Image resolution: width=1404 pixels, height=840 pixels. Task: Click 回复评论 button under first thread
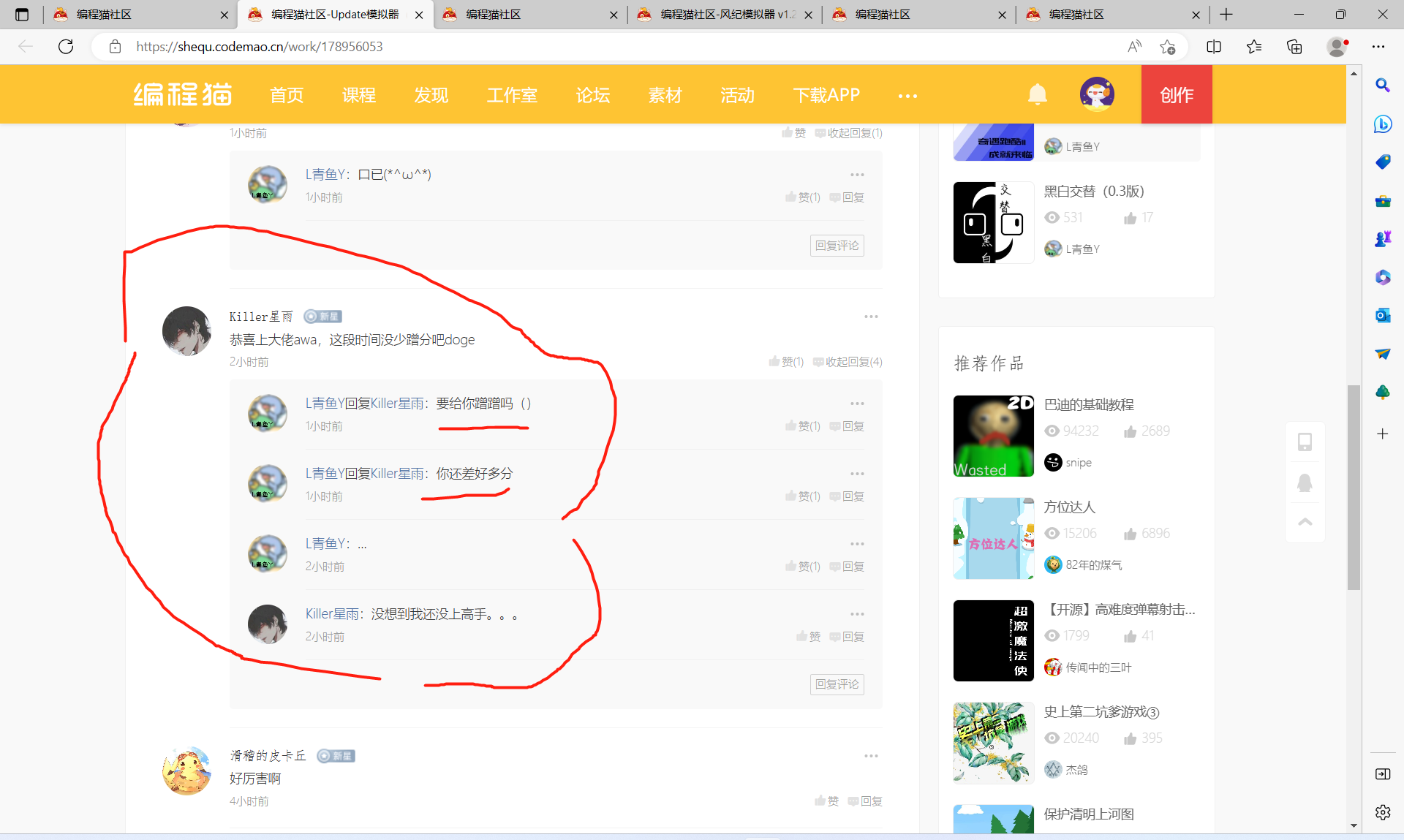tap(837, 246)
